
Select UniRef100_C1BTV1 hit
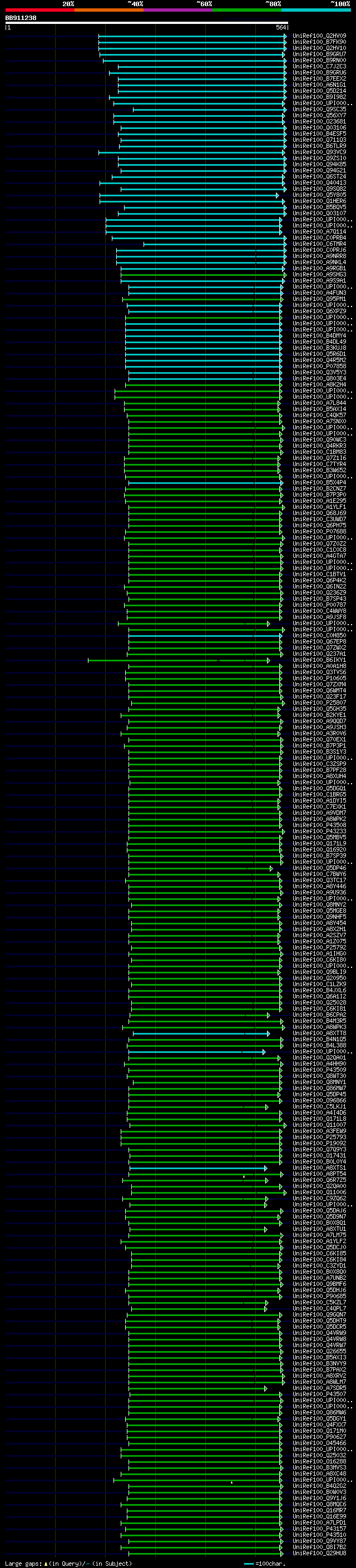(x=319, y=574)
